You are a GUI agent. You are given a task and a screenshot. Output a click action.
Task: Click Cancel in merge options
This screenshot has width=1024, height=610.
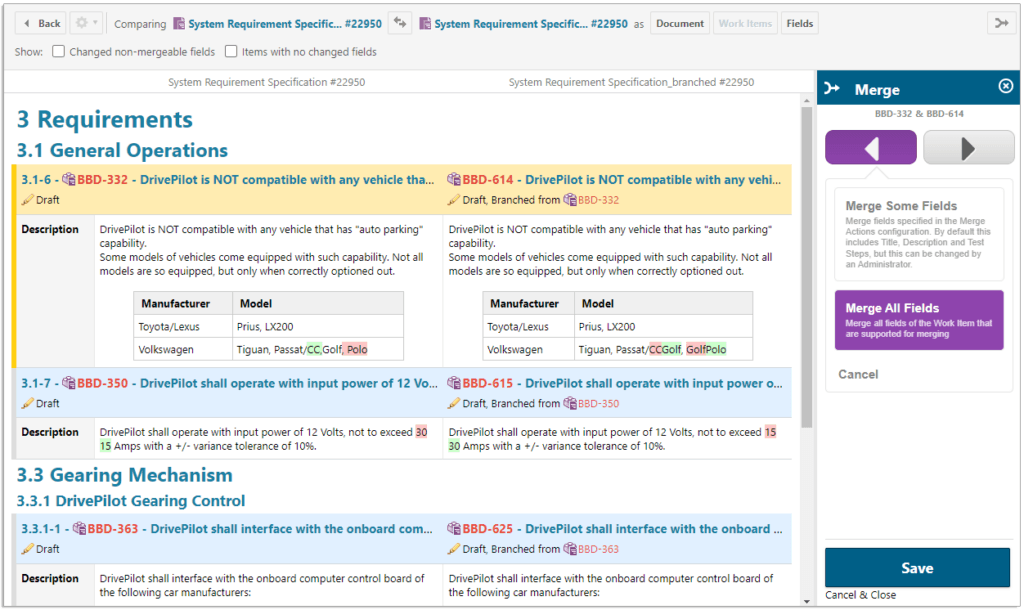tap(858, 374)
